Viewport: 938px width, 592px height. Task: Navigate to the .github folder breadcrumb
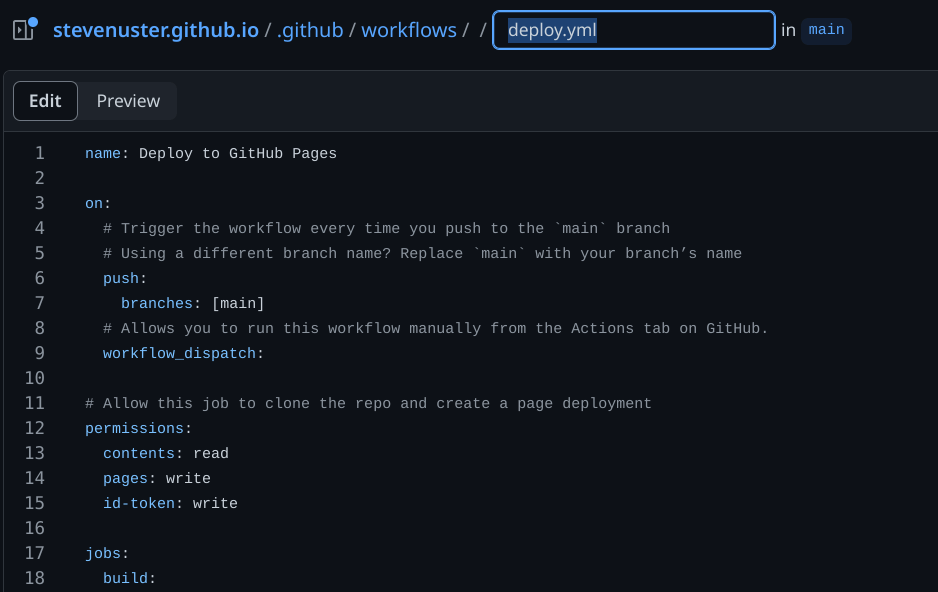310,30
